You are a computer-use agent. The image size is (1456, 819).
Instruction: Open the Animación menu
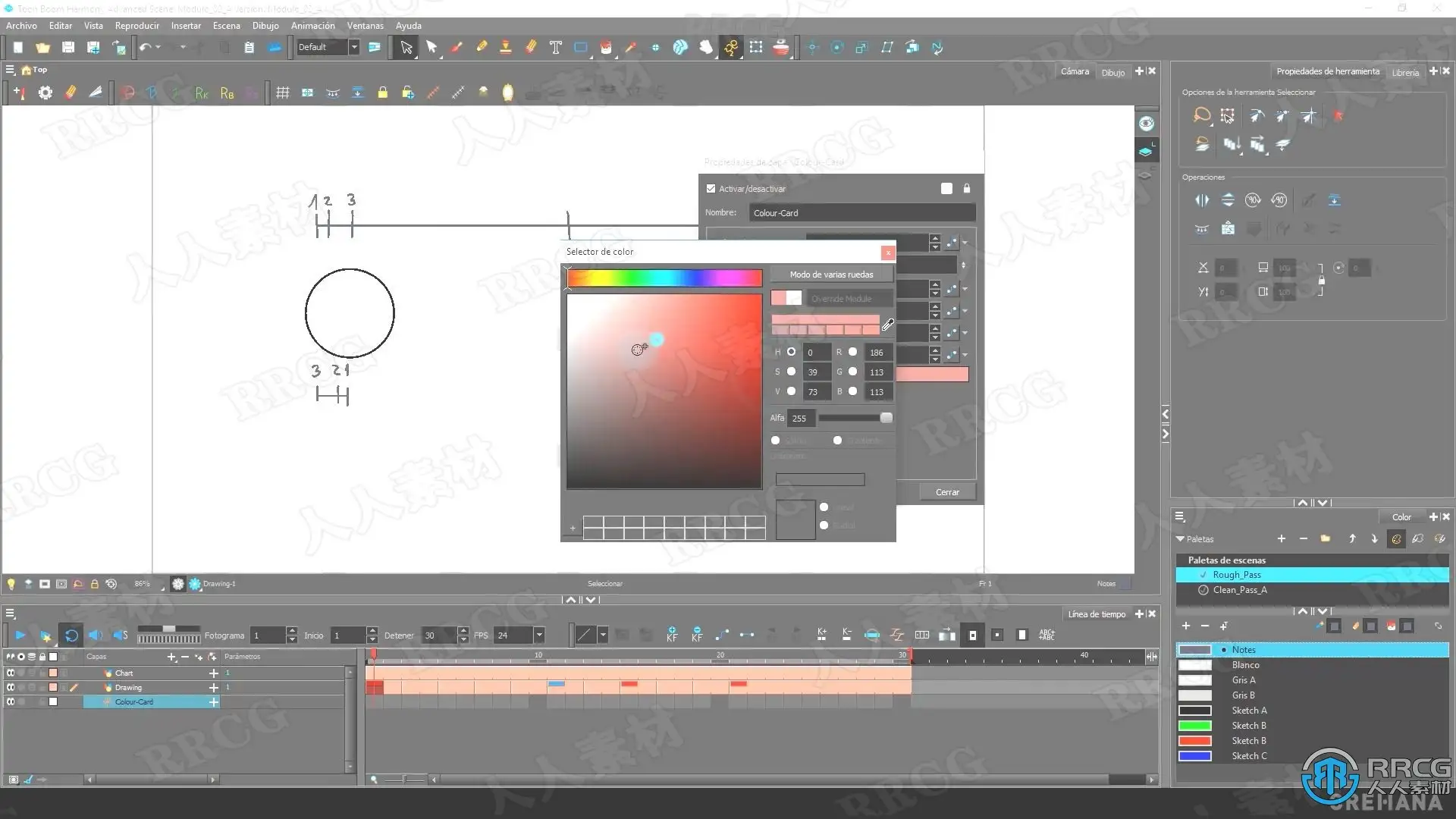[x=312, y=25]
